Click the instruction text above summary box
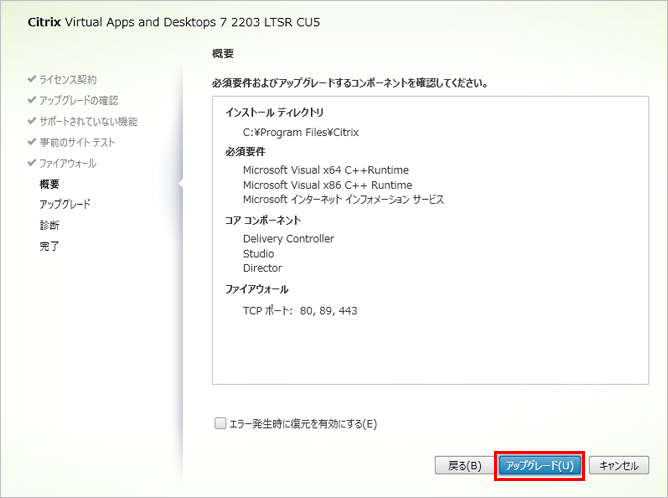Image resolution: width=668 pixels, height=498 pixels. click(350, 83)
